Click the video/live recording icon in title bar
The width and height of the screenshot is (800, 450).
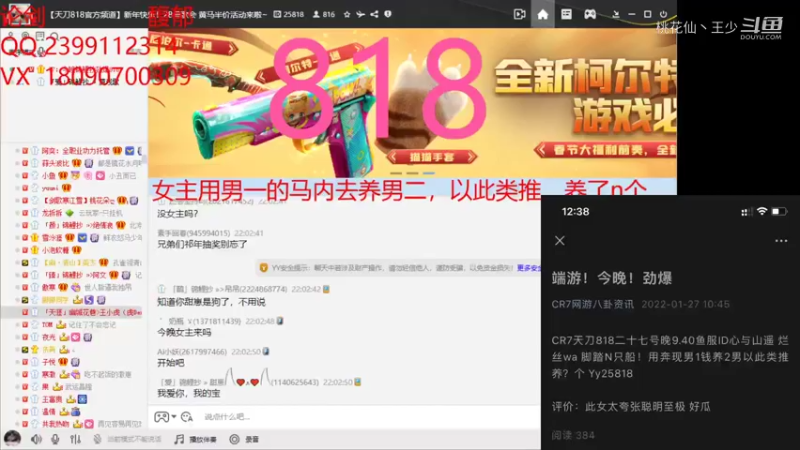click(x=519, y=14)
